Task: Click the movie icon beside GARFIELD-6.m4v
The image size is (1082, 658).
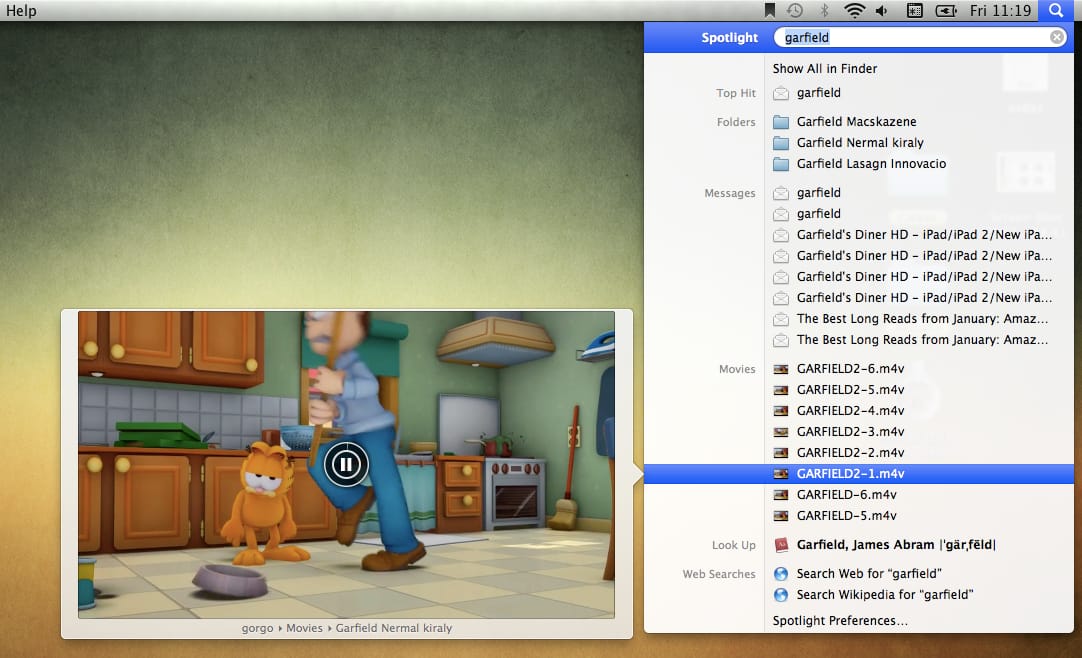Action: 780,495
